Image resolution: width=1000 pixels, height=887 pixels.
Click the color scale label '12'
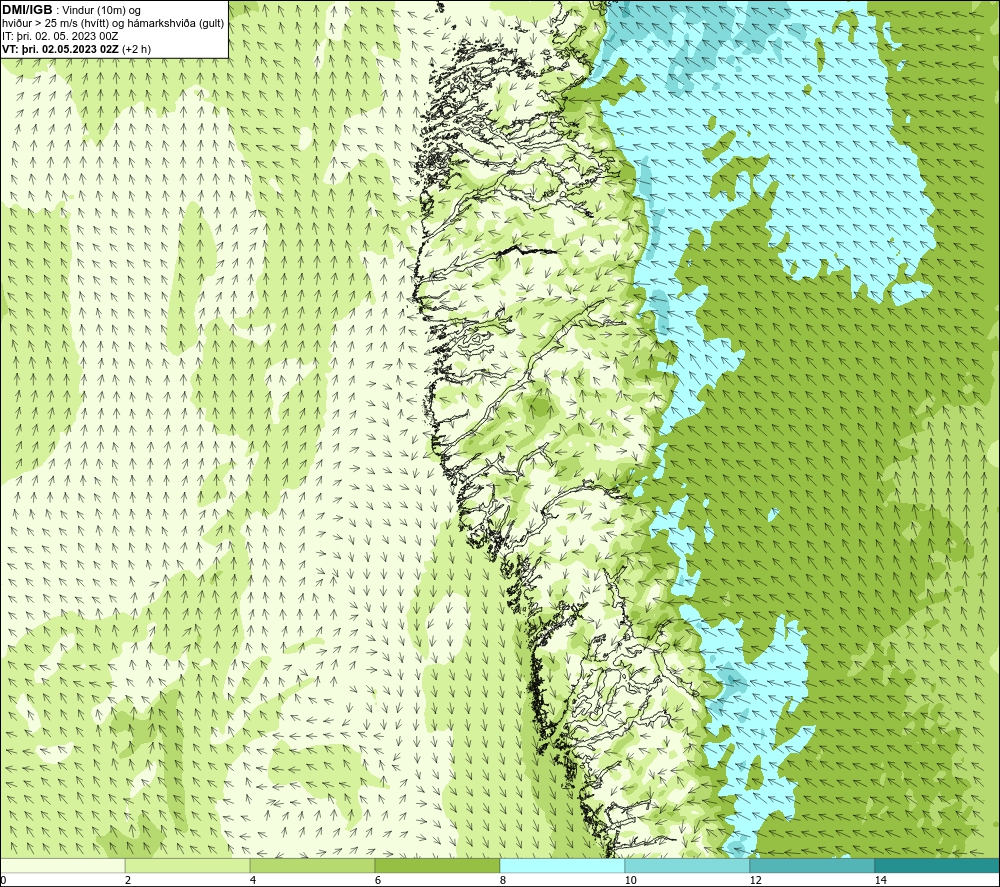pyautogui.click(x=755, y=880)
